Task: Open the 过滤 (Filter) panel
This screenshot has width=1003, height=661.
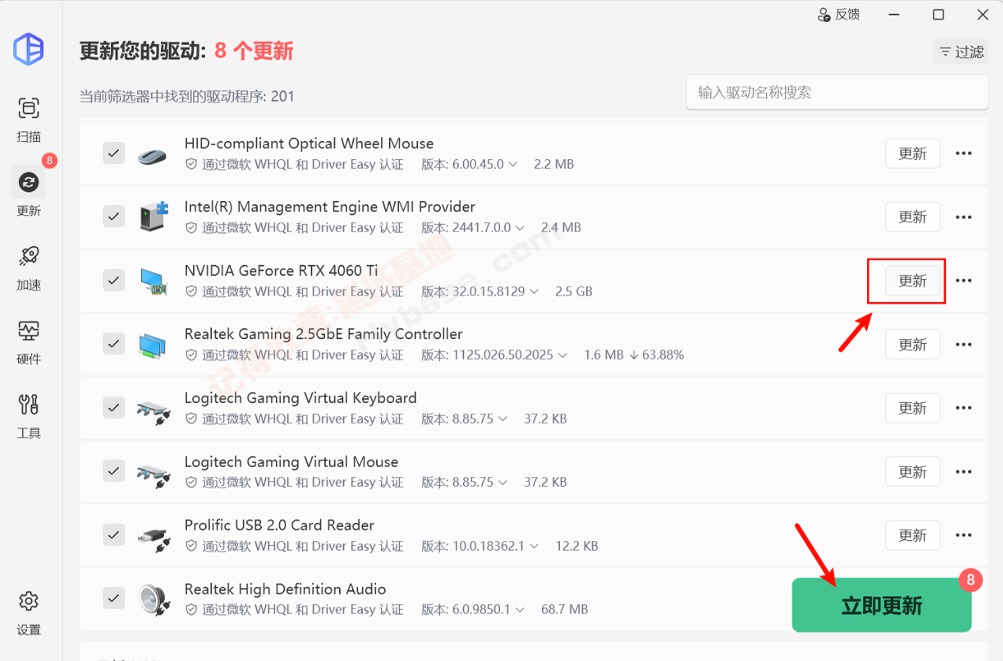Action: (959, 51)
